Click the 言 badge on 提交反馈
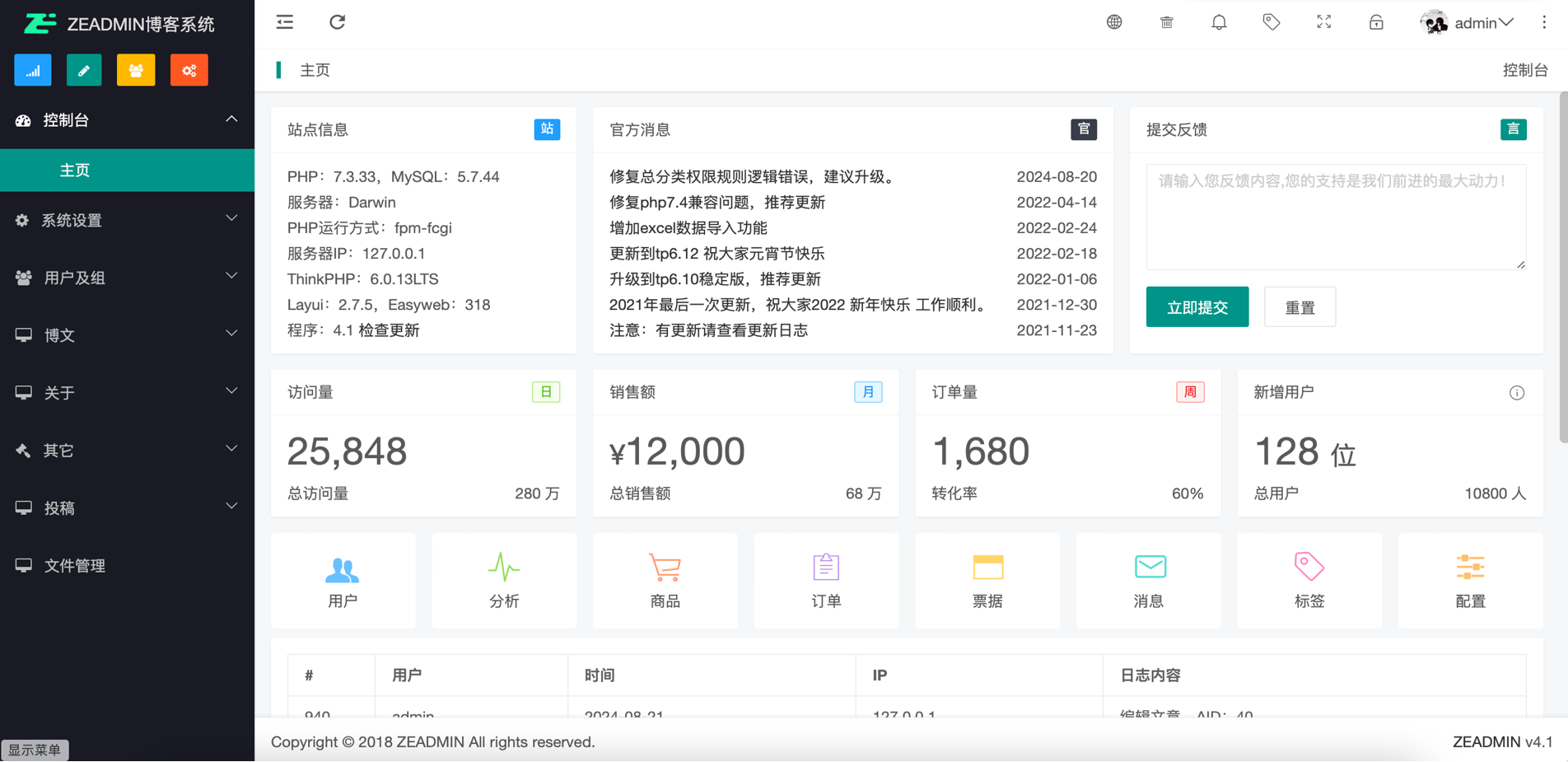Viewport: 1568px width, 762px height. click(1514, 129)
